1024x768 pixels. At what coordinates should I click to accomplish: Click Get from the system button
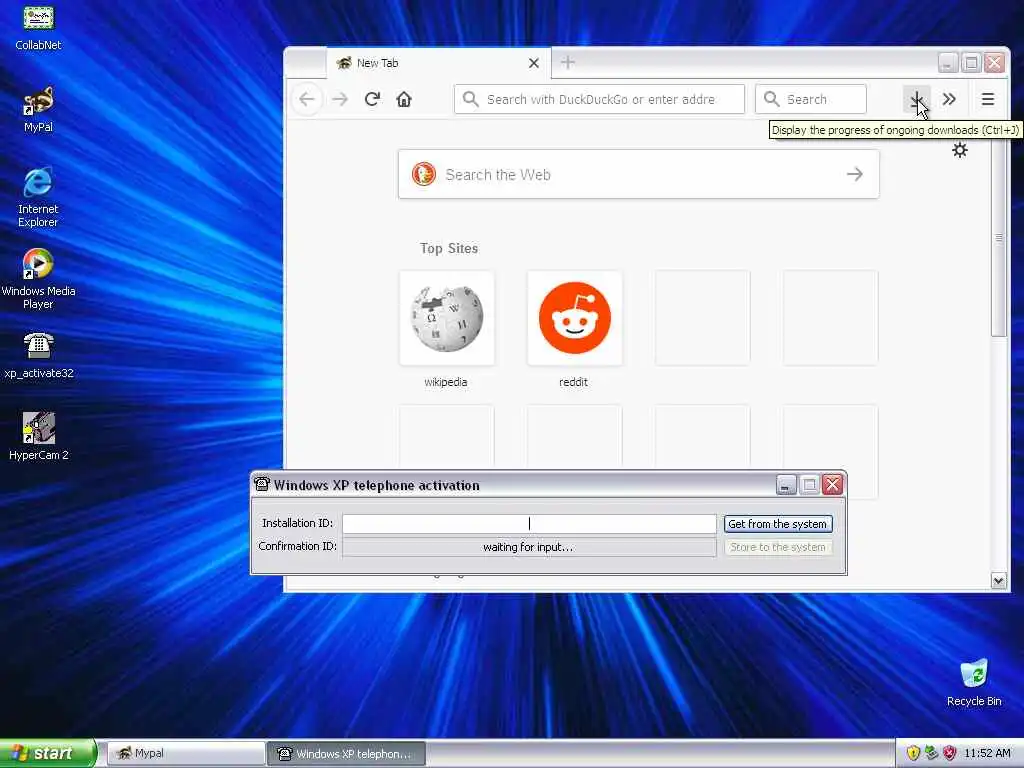pos(778,524)
